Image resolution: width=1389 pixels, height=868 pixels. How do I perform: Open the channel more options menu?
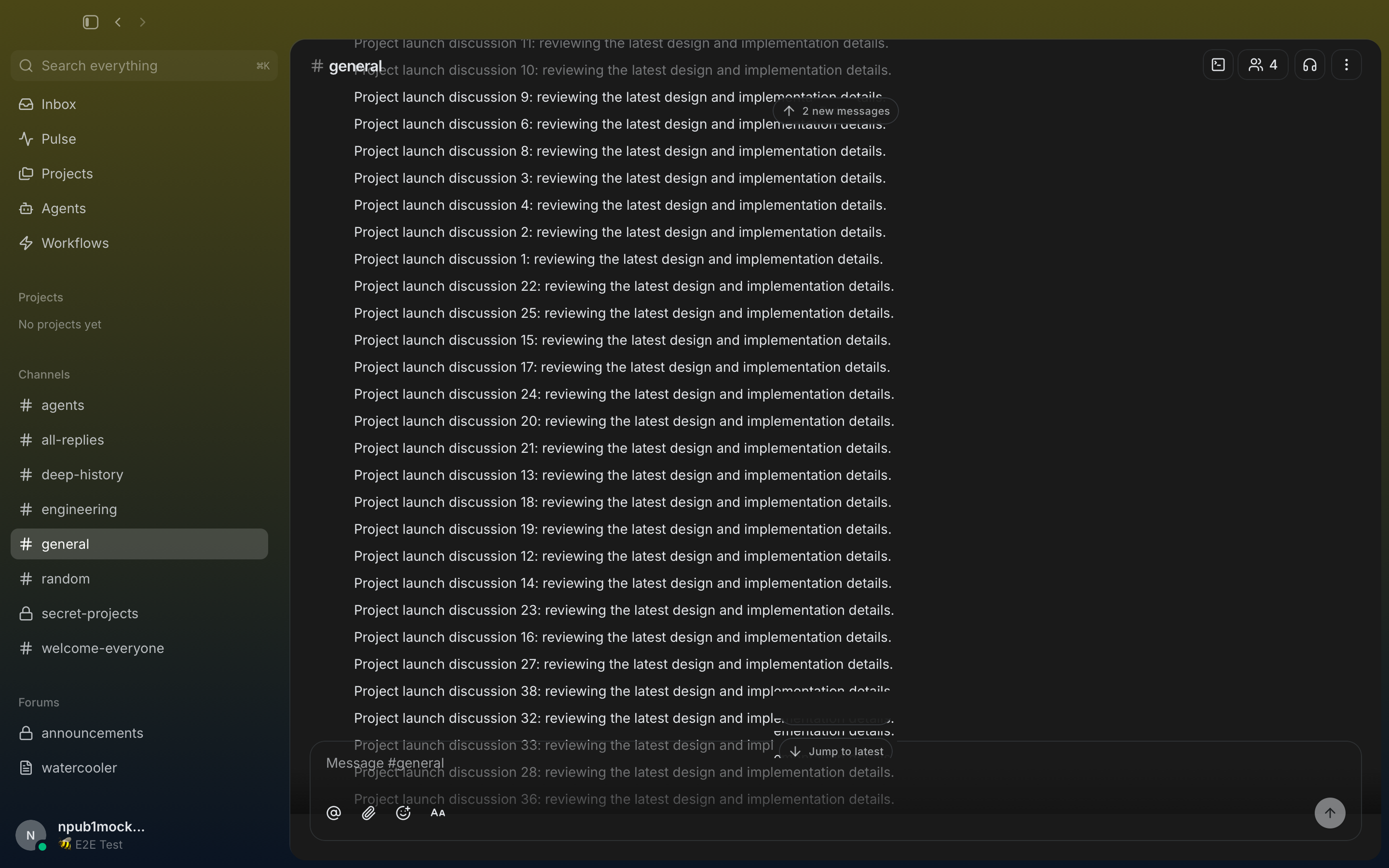coord(1347,65)
